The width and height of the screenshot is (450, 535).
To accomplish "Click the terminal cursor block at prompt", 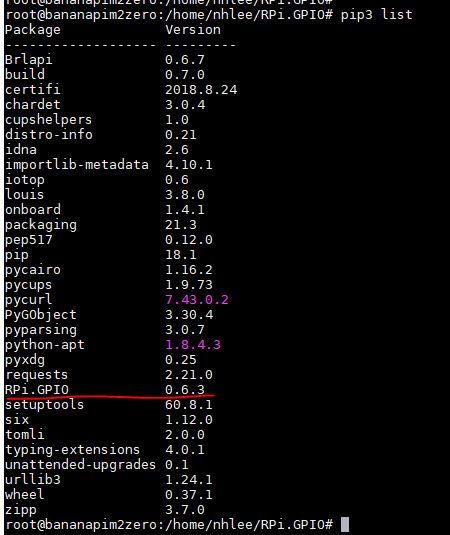I will tap(345, 524).
